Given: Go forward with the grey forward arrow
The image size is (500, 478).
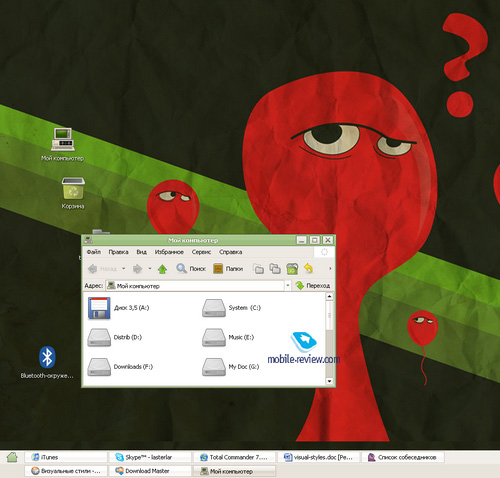Looking at the screenshot, I should pyautogui.click(x=138, y=269).
